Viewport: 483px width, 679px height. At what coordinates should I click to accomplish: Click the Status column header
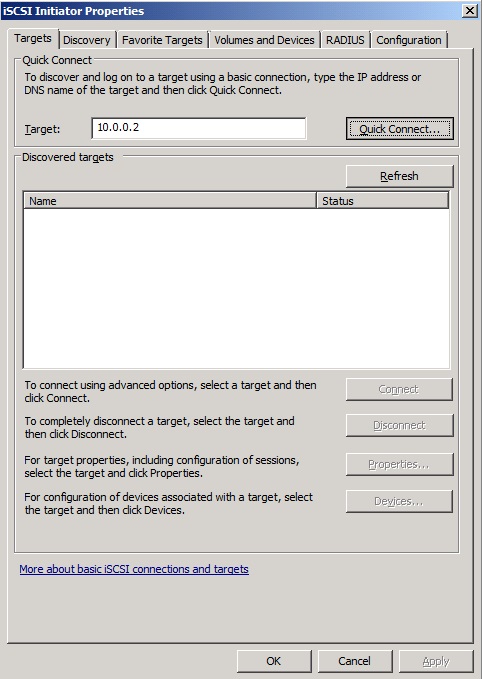[x=383, y=201]
